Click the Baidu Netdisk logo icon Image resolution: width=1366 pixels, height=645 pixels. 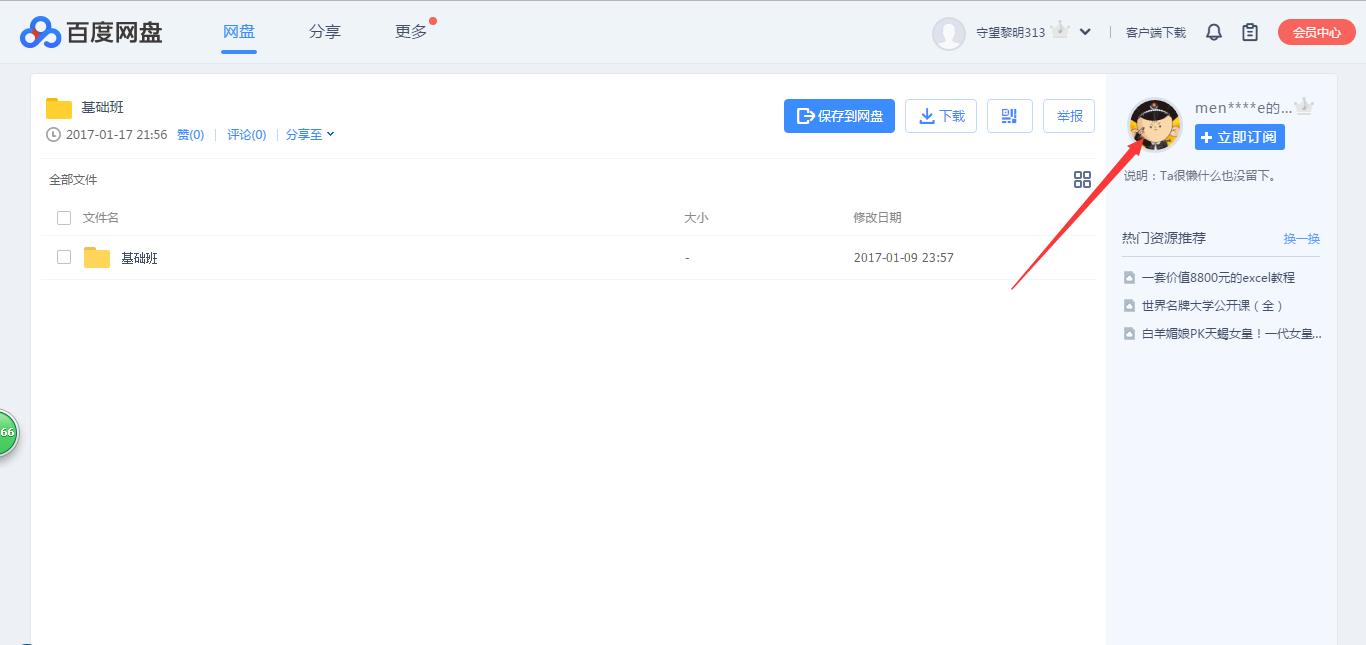point(39,31)
